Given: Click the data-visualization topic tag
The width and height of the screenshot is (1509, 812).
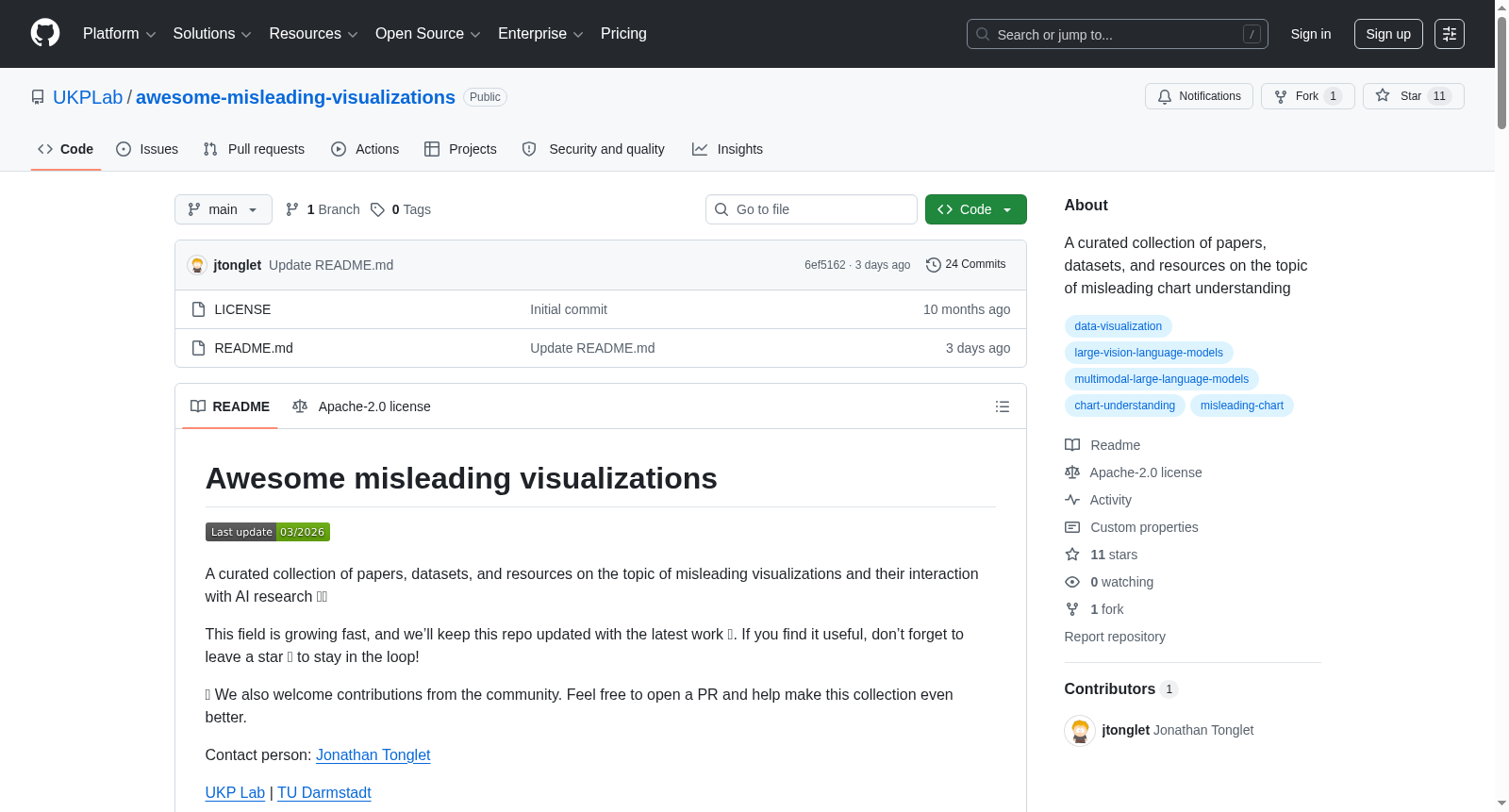Looking at the screenshot, I should tap(1118, 326).
